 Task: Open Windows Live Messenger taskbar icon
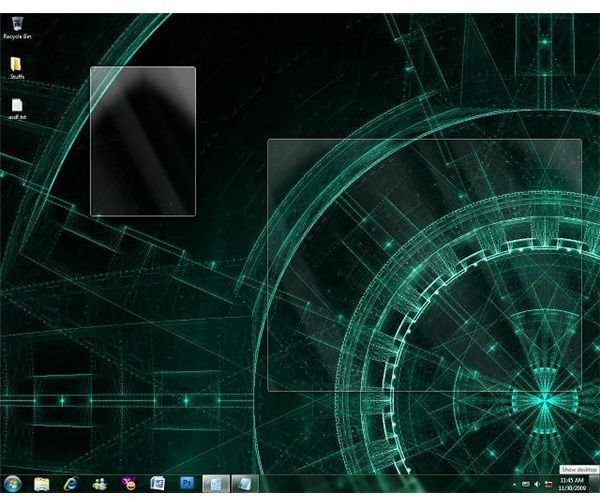[x=99, y=484]
